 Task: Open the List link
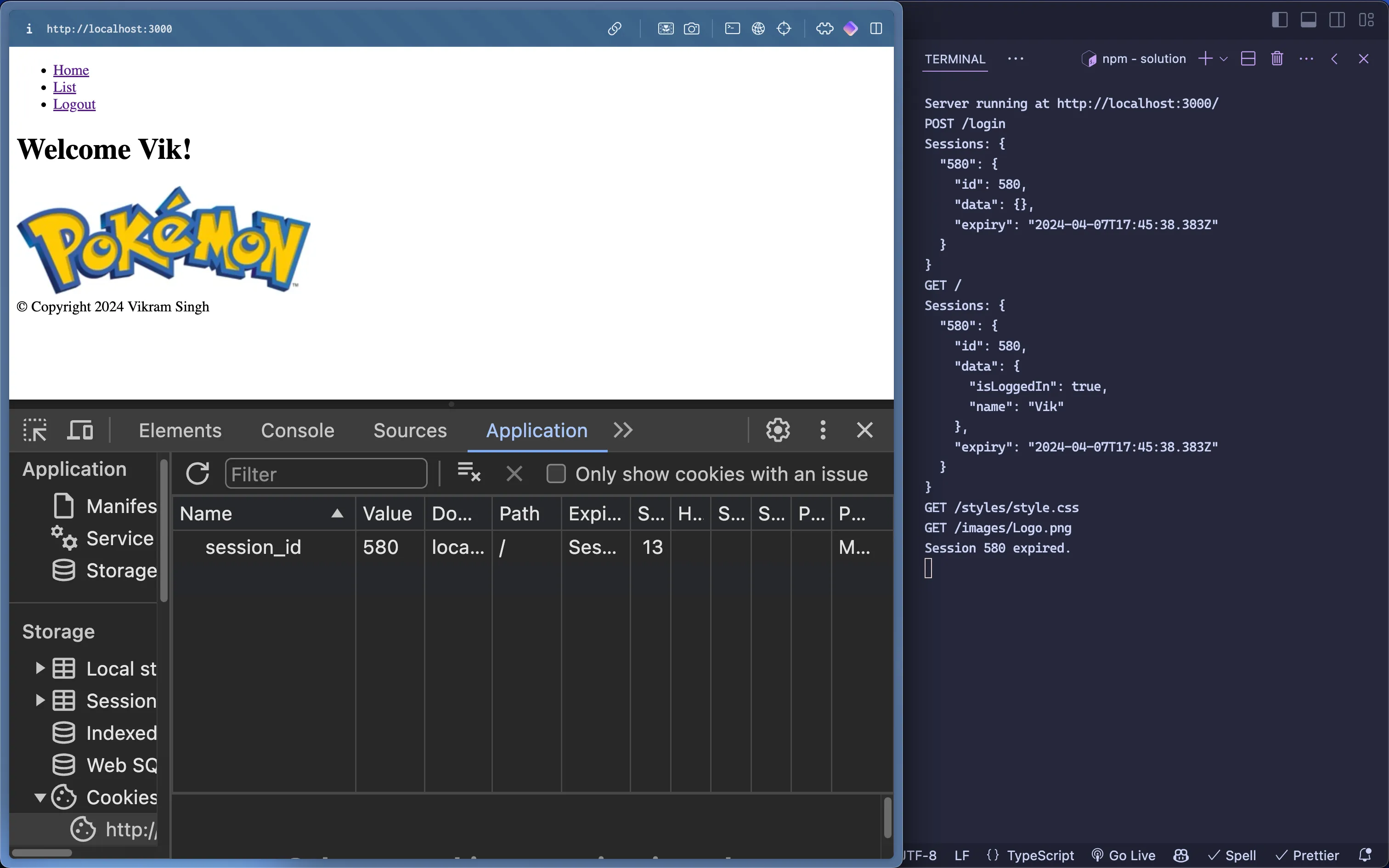(64, 87)
